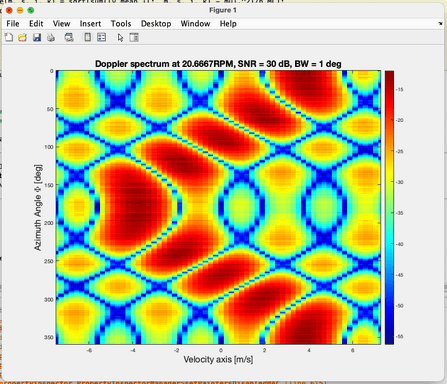Click the New Figure icon
This screenshot has height=384, width=447.
pos(9,37)
